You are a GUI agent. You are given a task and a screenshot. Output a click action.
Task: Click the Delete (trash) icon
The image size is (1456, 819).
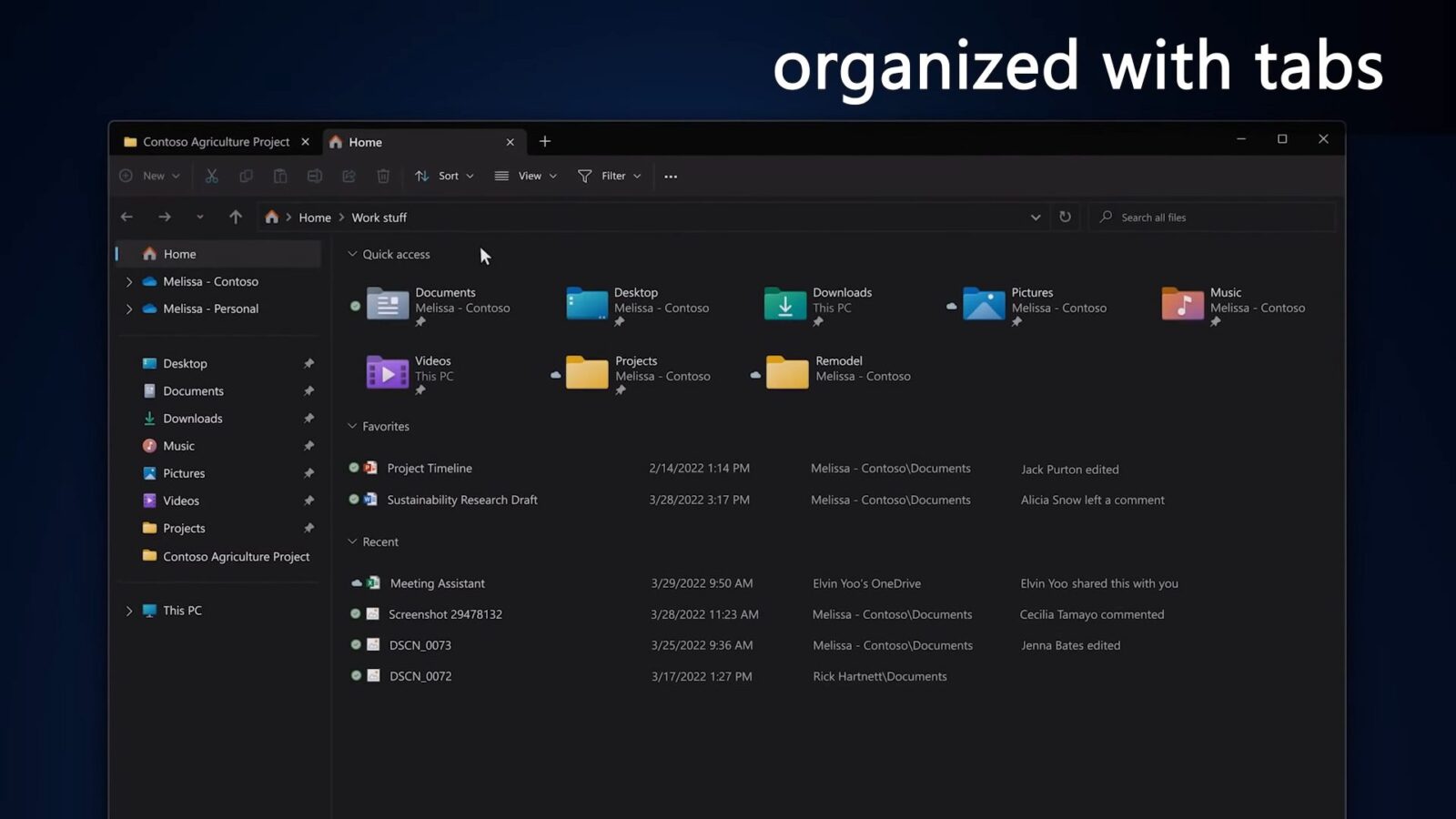(x=383, y=176)
